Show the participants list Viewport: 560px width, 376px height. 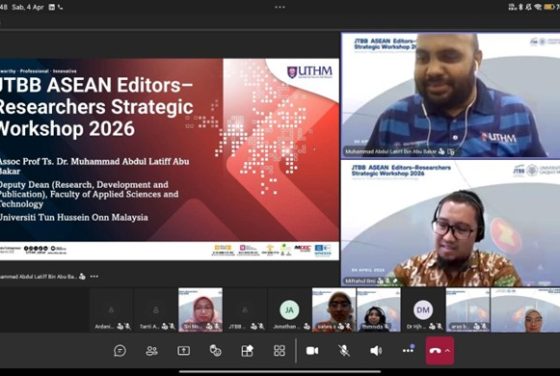tap(152, 351)
